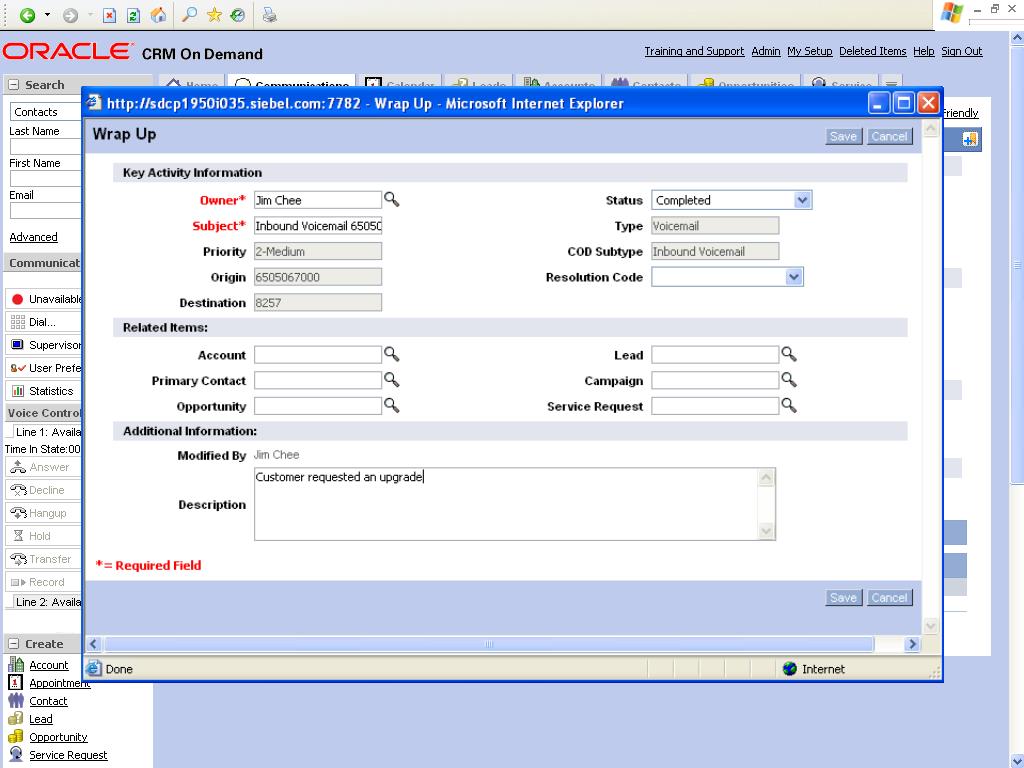Screen dimensions: 1024x768
Task: Click the Save button below the Description field
Action: pyautogui.click(x=843, y=598)
